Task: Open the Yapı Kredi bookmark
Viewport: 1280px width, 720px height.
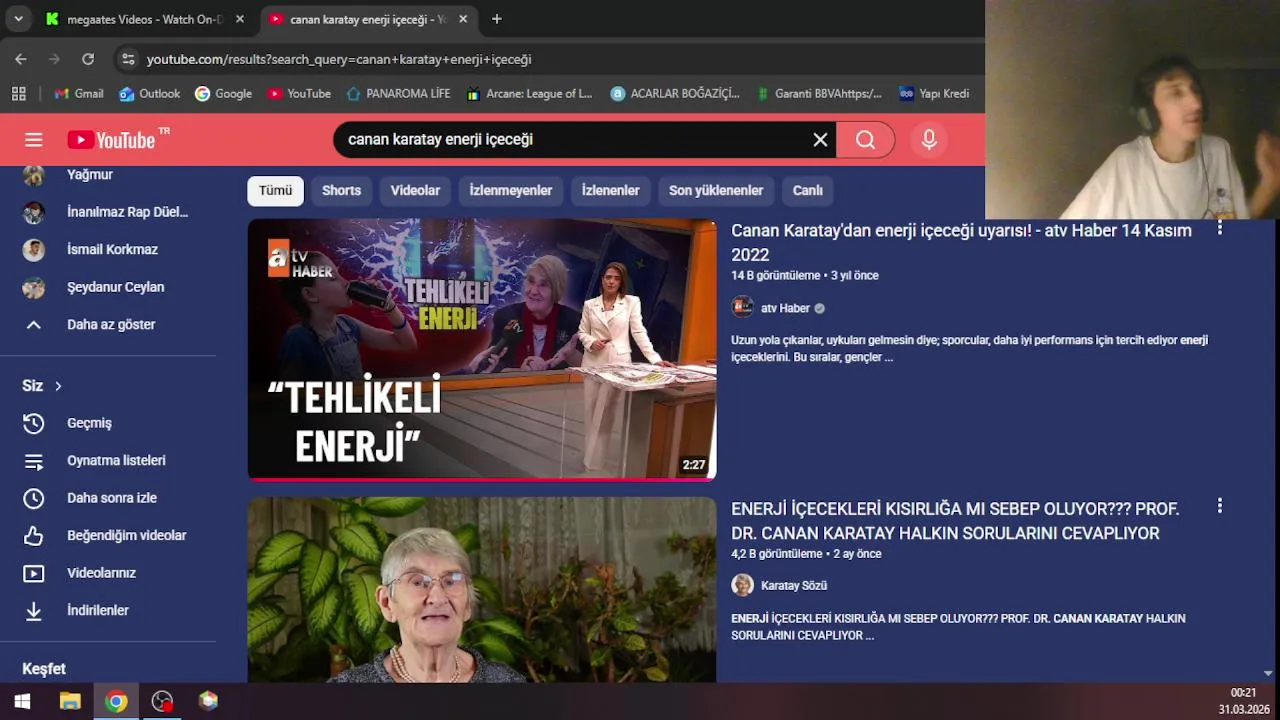Action: click(934, 93)
